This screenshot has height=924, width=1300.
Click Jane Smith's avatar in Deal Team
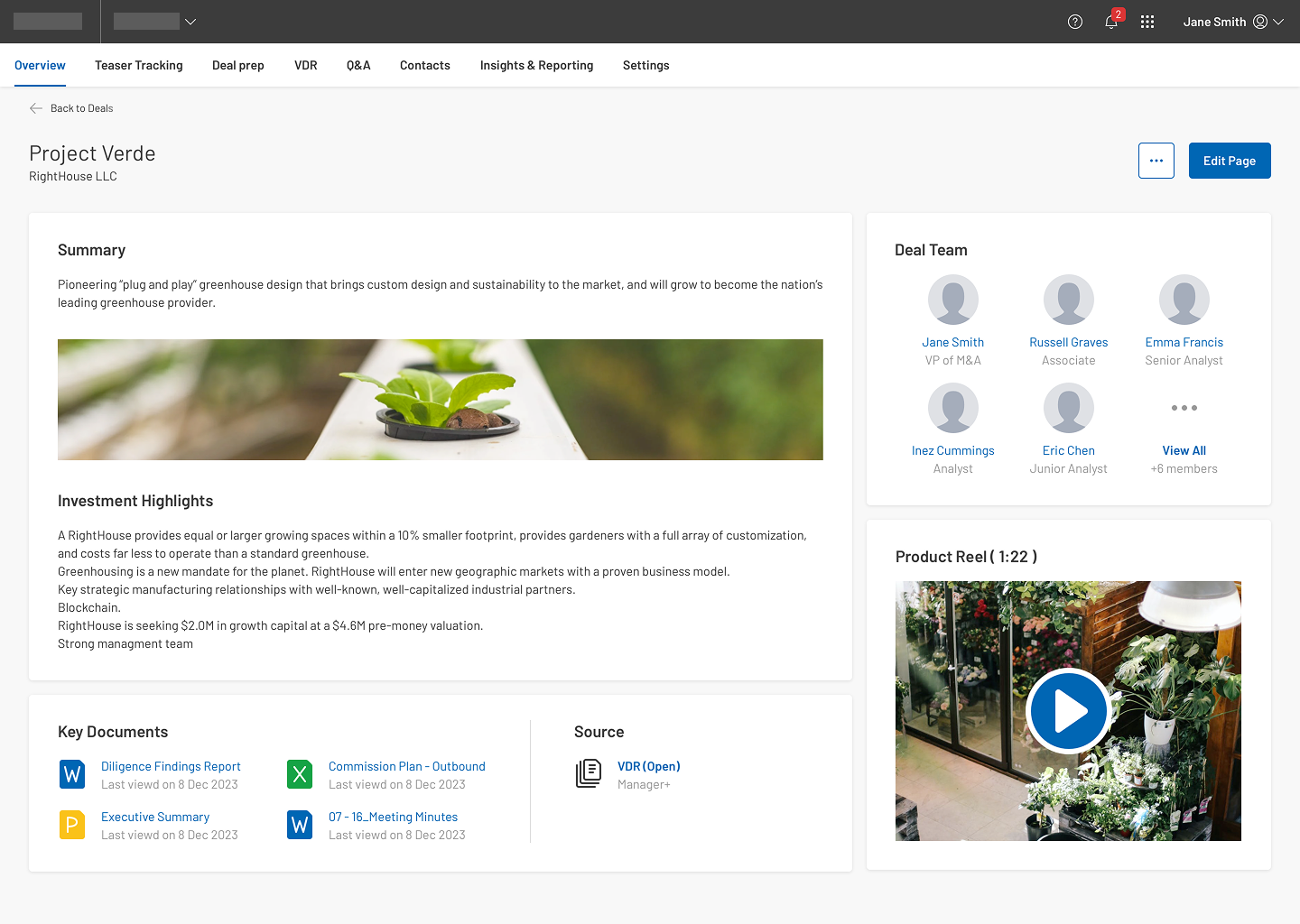(952, 300)
